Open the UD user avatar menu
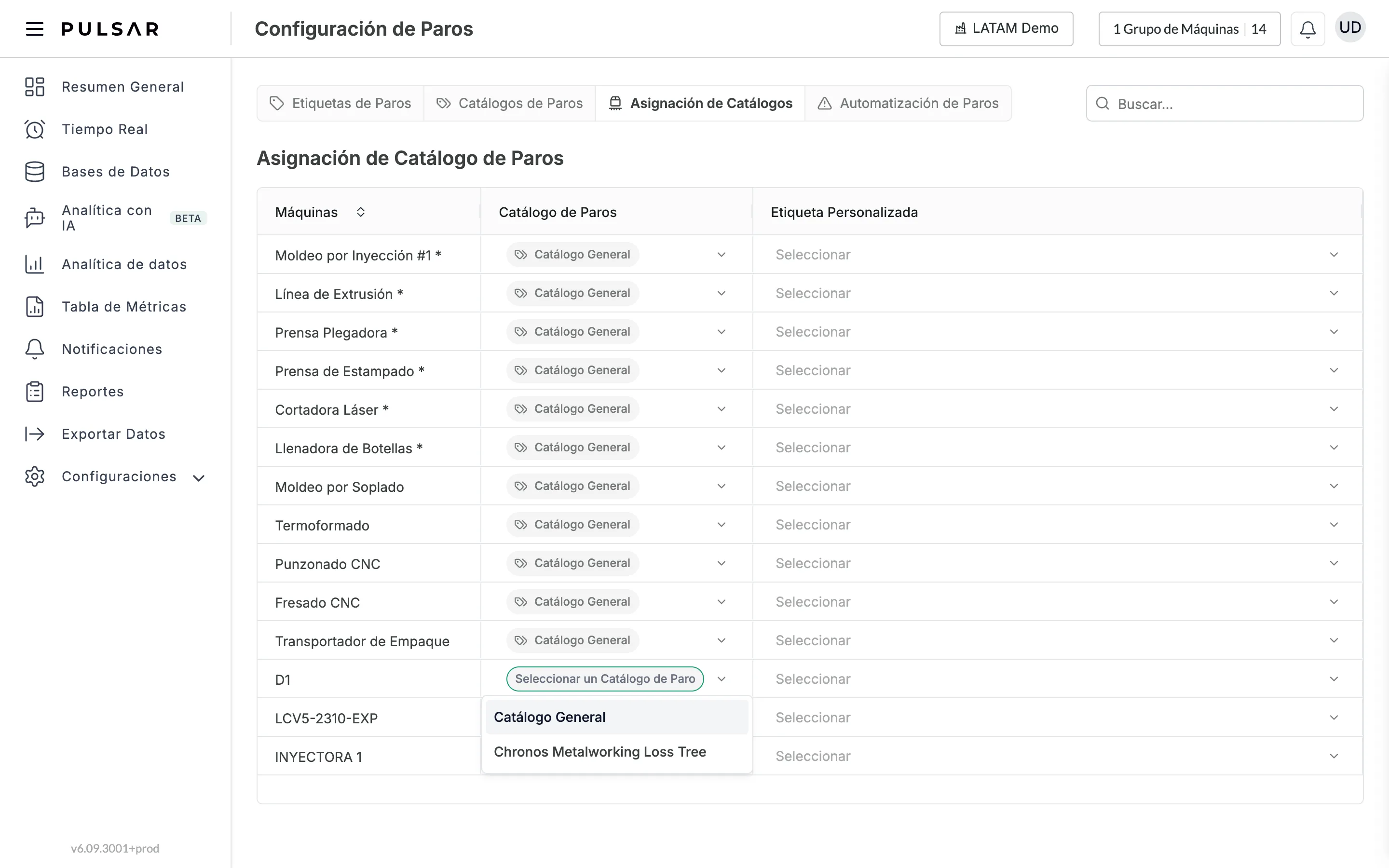The height and width of the screenshot is (868, 1389). [x=1350, y=27]
